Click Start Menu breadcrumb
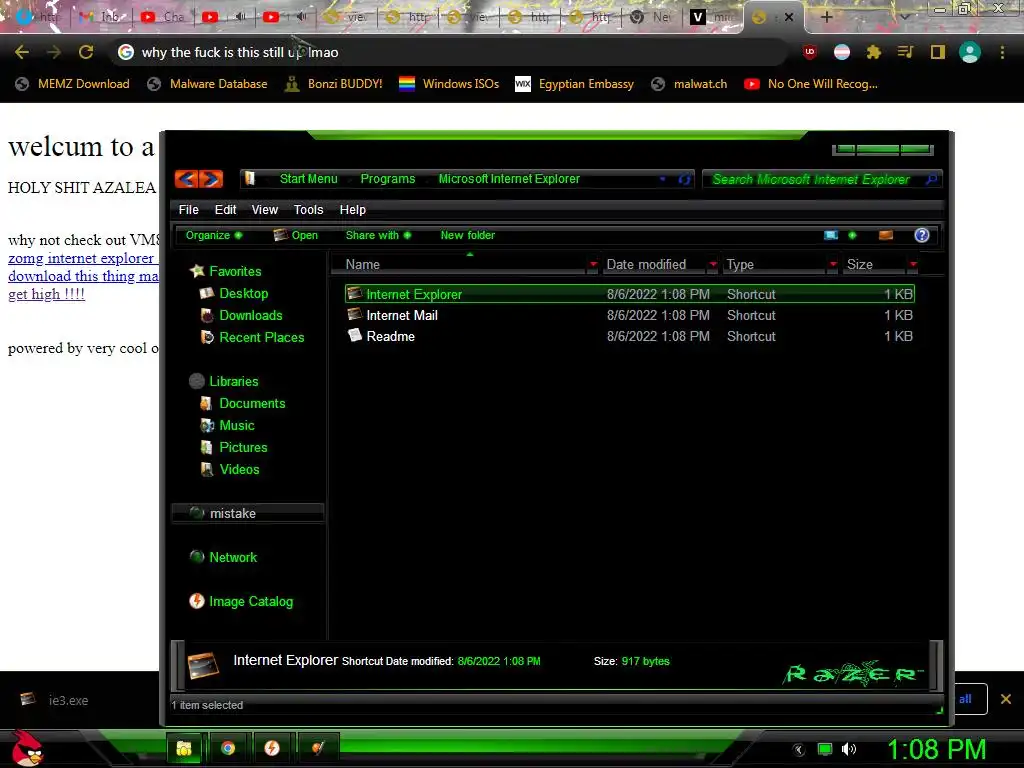 click(x=308, y=179)
